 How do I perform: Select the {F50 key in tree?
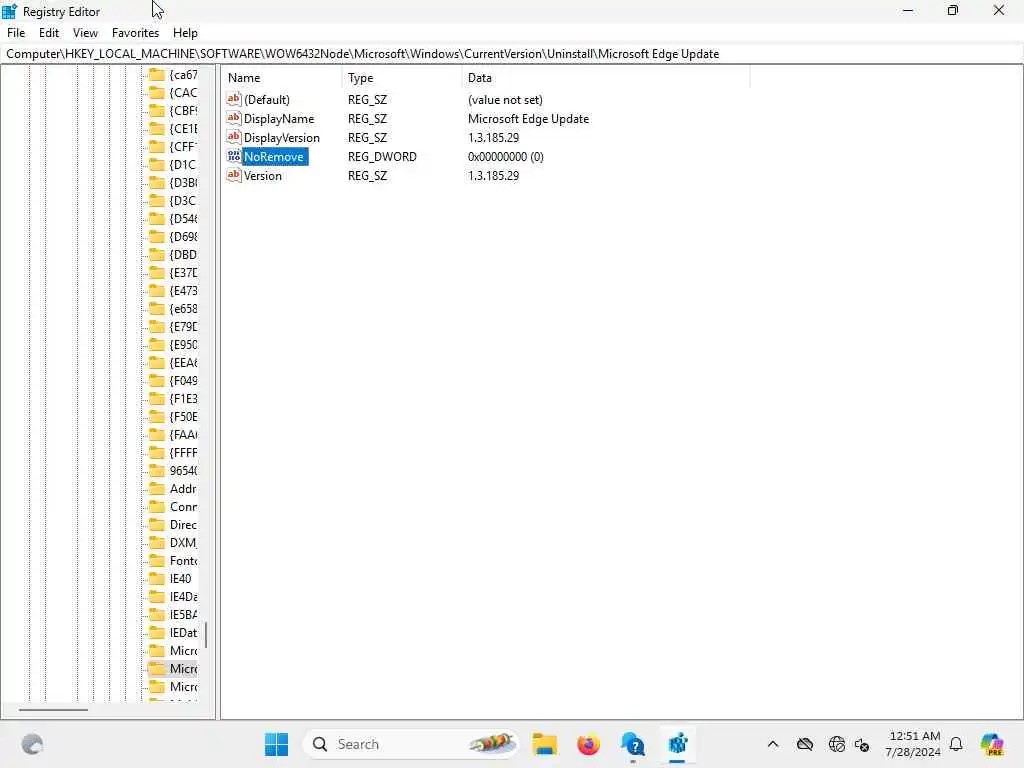183,417
